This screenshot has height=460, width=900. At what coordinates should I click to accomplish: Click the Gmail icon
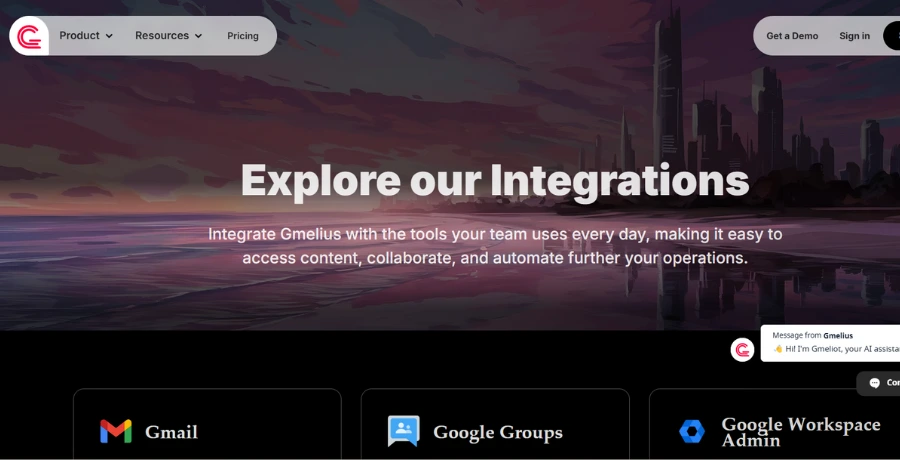116,431
